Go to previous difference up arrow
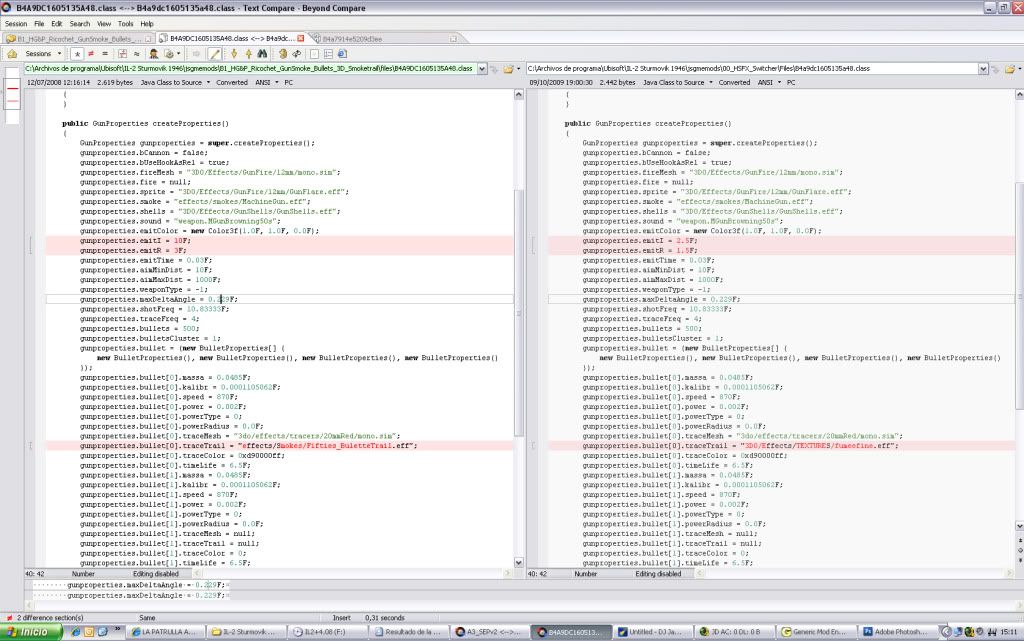This screenshot has width=1024, height=641. click(248, 54)
